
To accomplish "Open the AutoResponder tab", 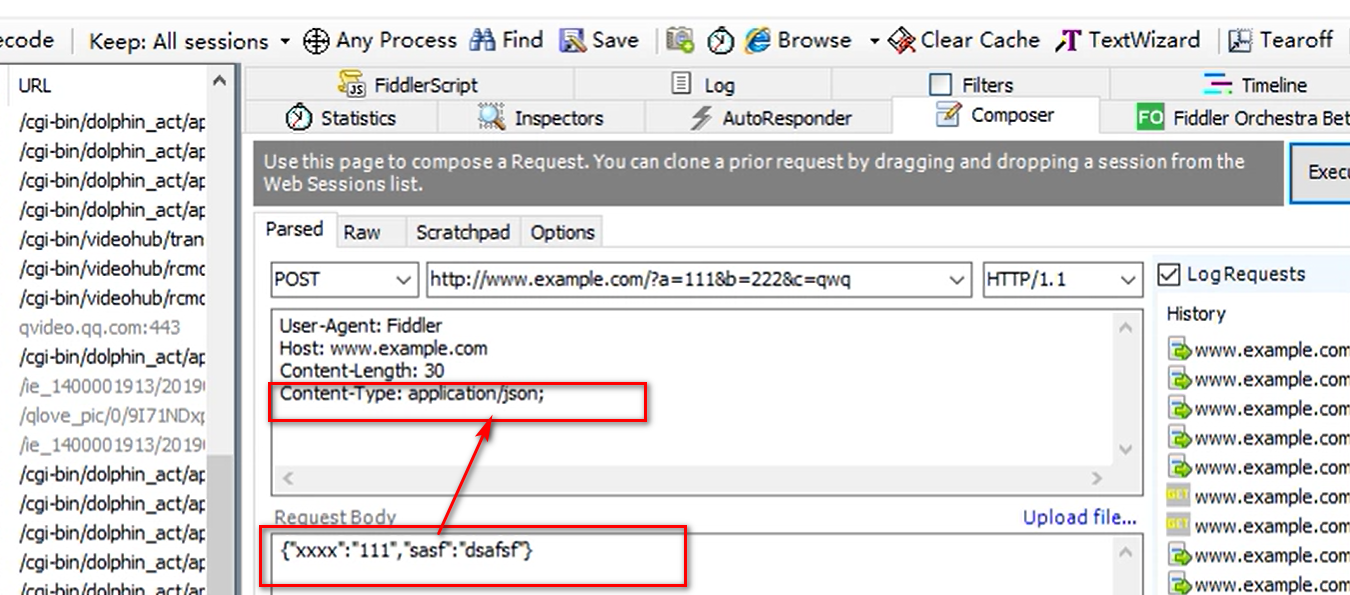I will (770, 118).
